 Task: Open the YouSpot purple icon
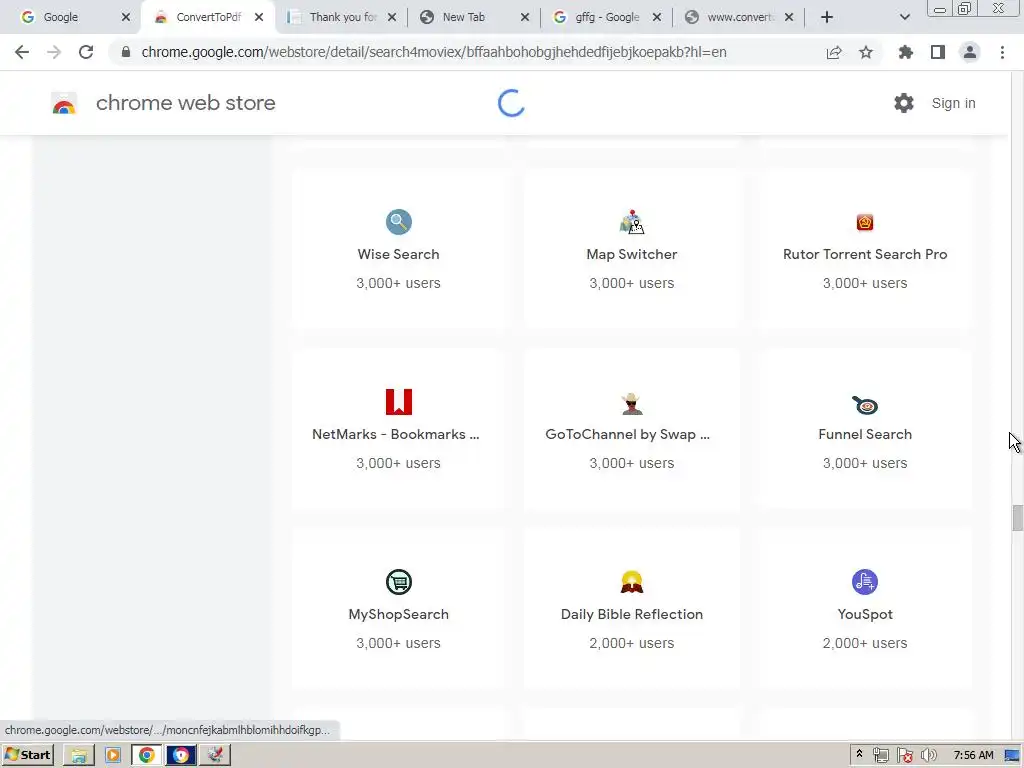865,582
